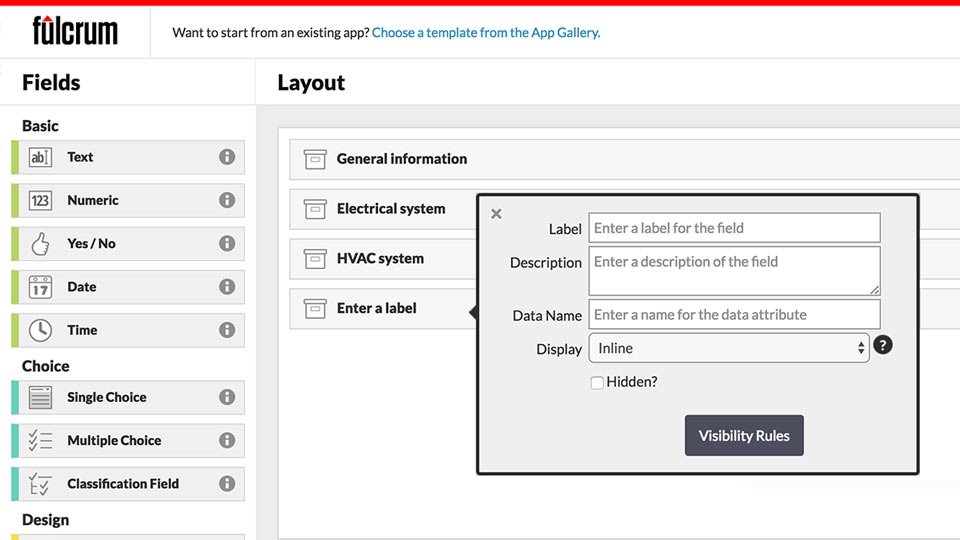960x540 pixels.
Task: Click the help question mark beside Display
Action: pyautogui.click(x=882, y=346)
